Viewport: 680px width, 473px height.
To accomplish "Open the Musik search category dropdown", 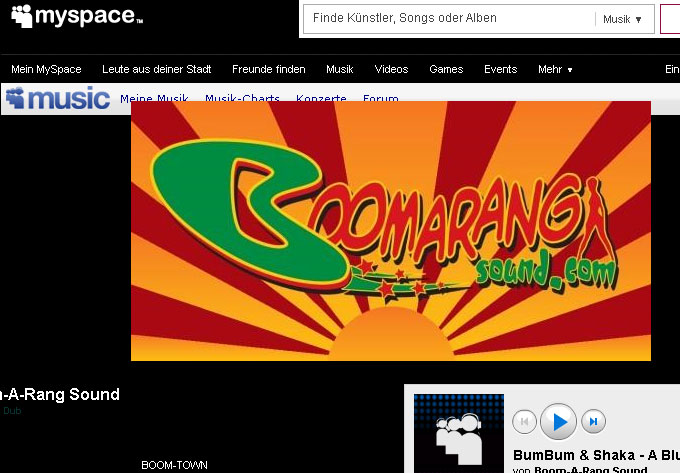I will (x=622, y=20).
